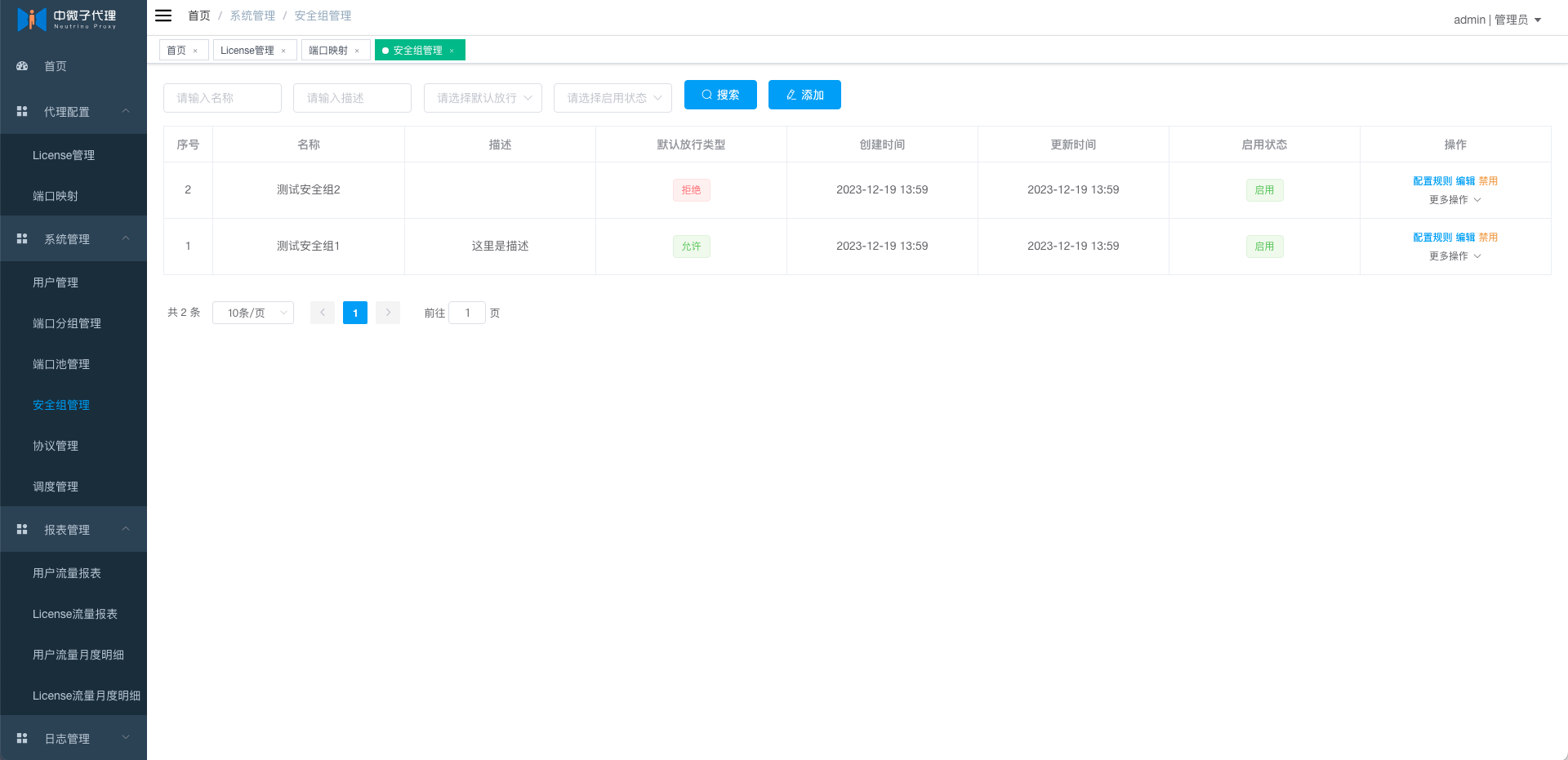Disable 测试安全组2 via 禁用 link
Image resolution: width=1568 pixels, height=760 pixels.
[1488, 181]
